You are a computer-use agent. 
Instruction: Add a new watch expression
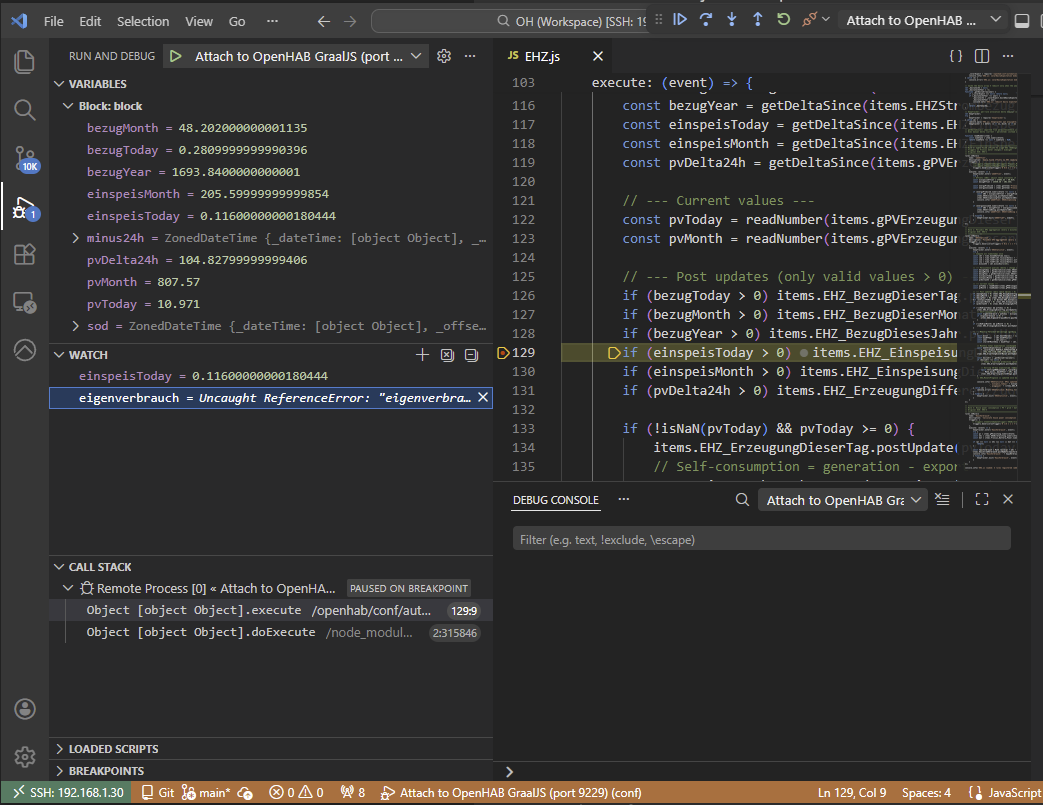[422, 355]
